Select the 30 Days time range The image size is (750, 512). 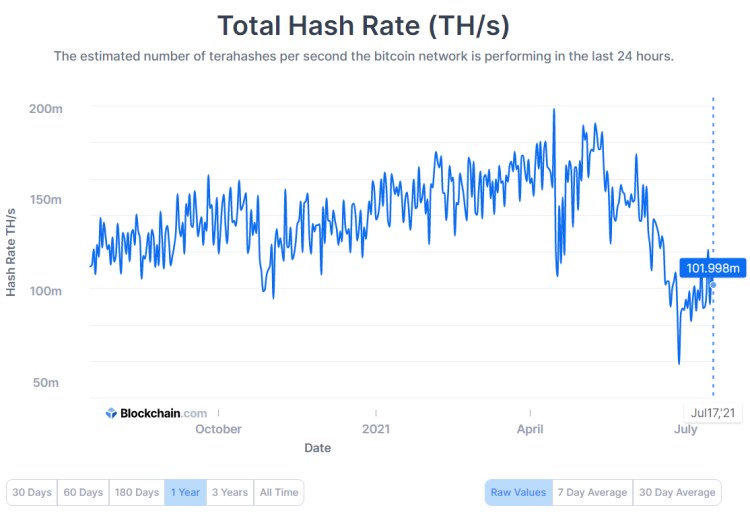tap(32, 492)
